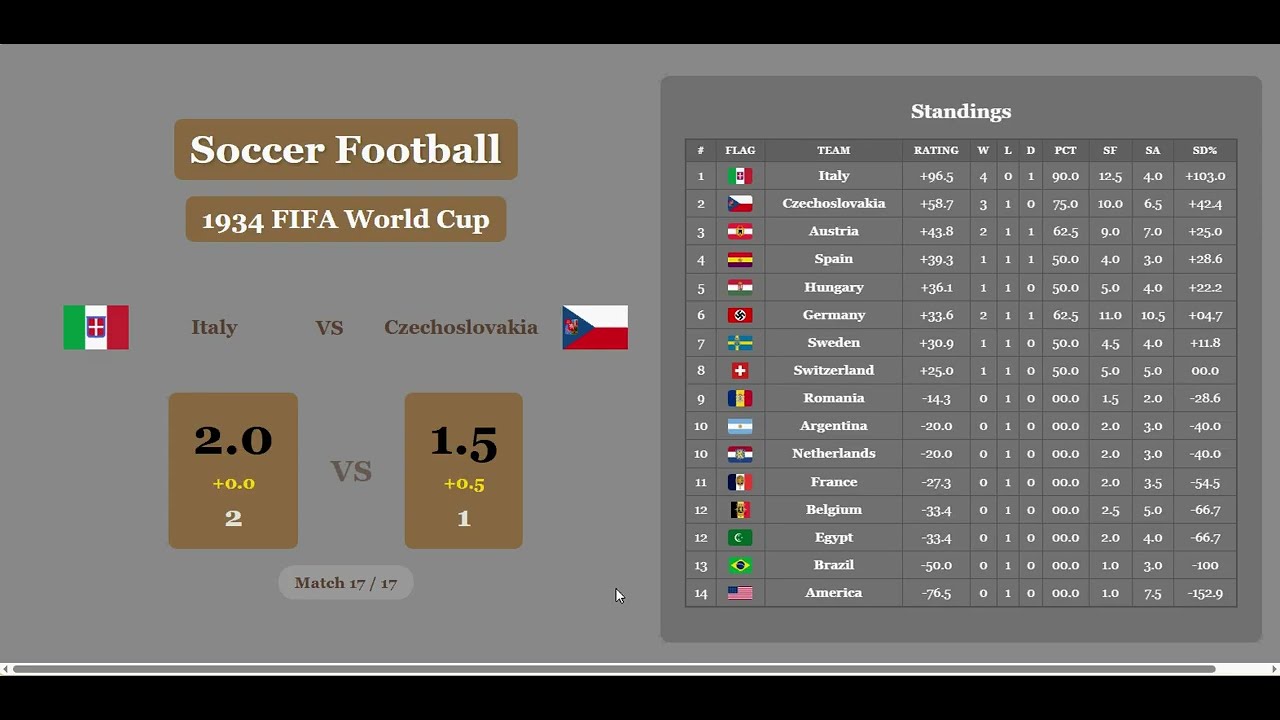This screenshot has height=720, width=1280.
Task: Click the SA column header
Action: pyautogui.click(x=1153, y=150)
